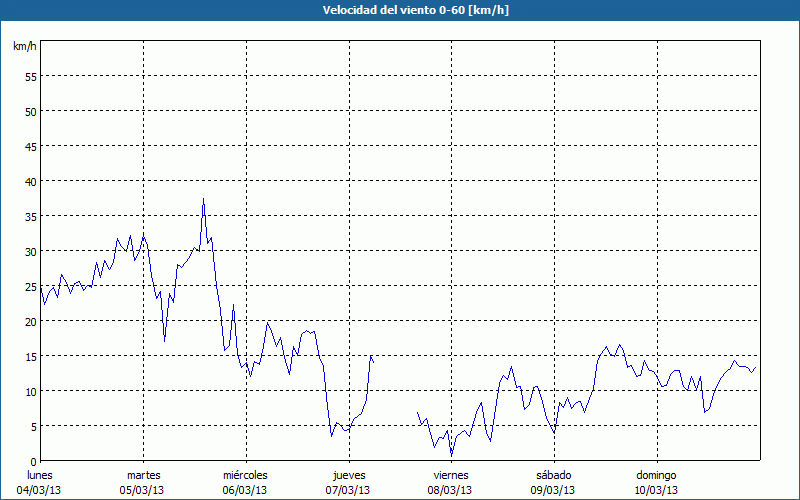The height and width of the screenshot is (500, 800).
Task: Click the y-axis tick label '55'
Action: pyautogui.click(x=30, y=76)
